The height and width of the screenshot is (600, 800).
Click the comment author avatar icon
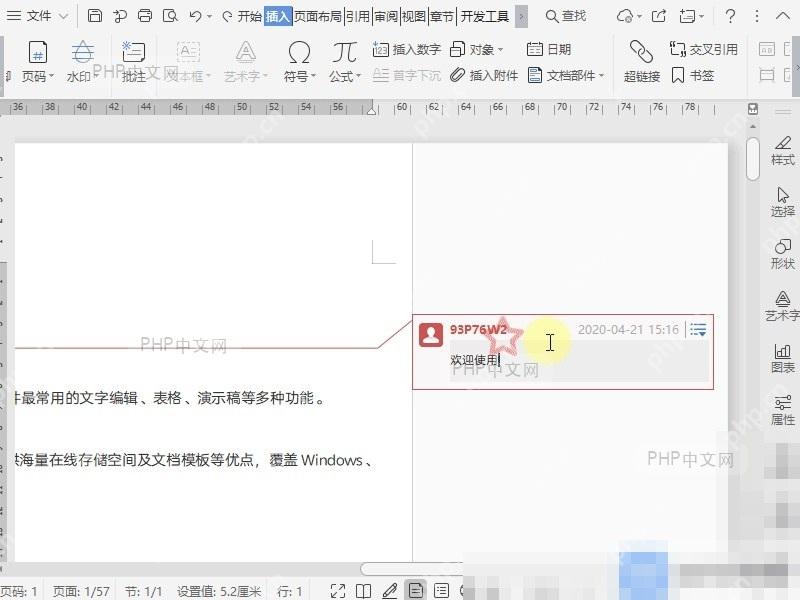tap(431, 335)
